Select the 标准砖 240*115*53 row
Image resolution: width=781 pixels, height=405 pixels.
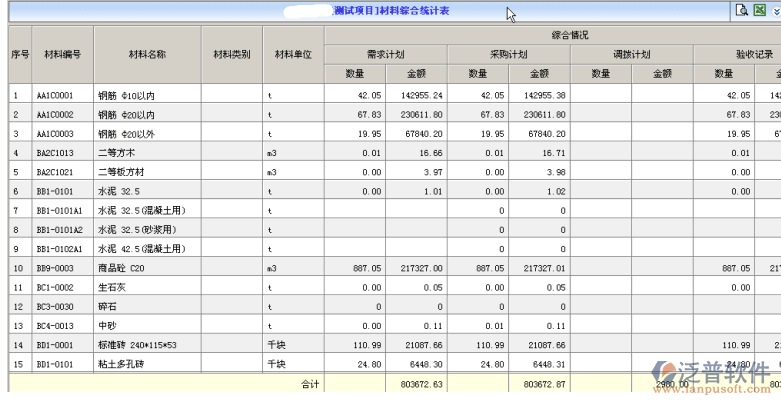(x=138, y=346)
